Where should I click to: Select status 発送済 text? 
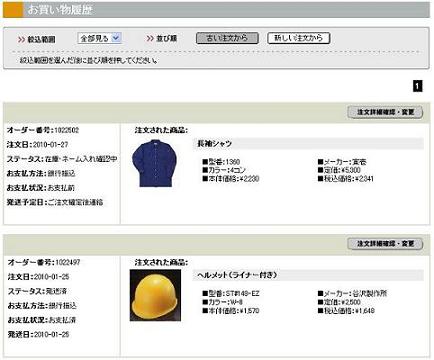(56, 291)
